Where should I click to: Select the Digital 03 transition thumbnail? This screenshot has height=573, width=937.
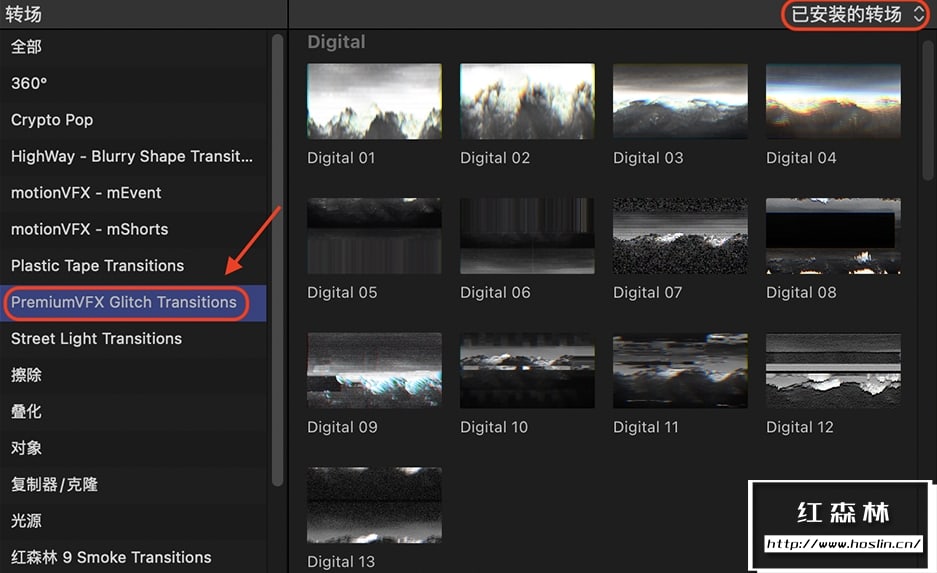[x=680, y=101]
